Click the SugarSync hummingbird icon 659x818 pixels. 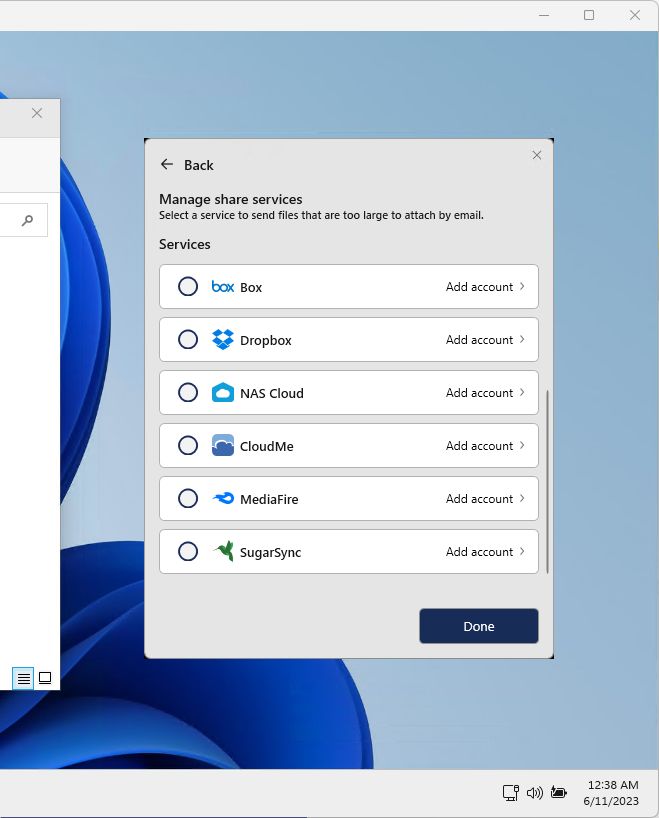tap(223, 551)
